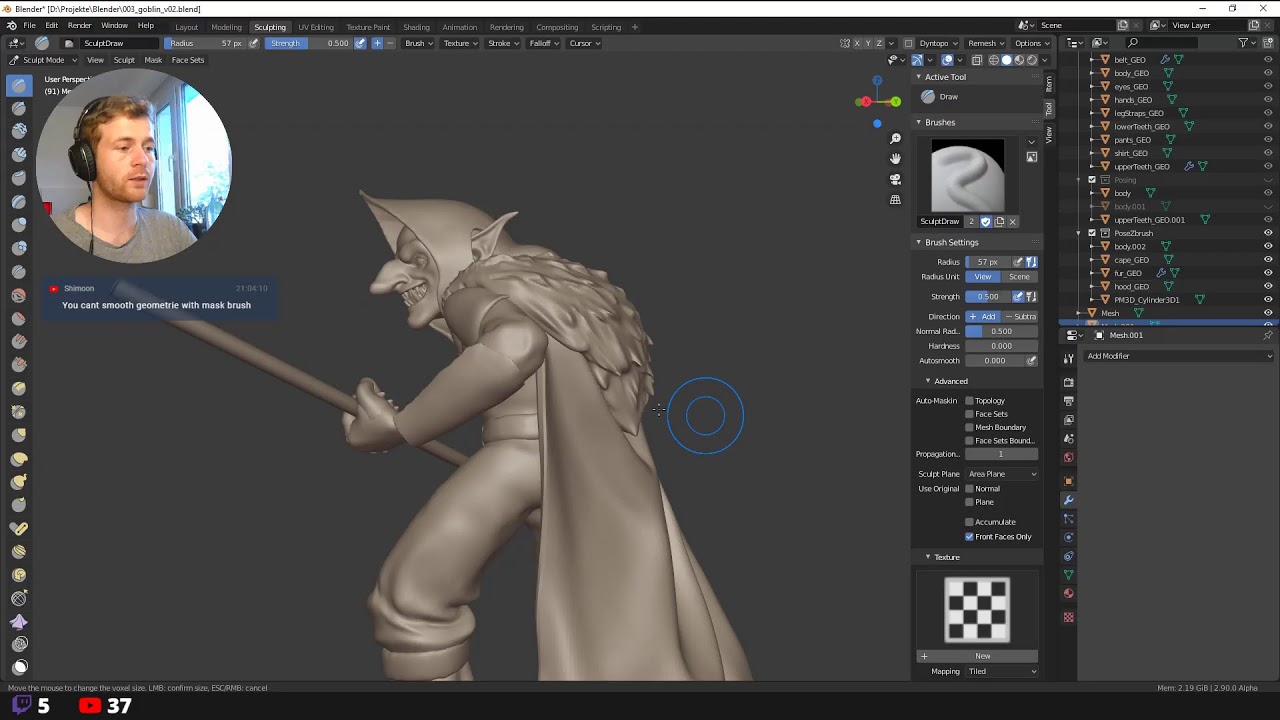Toggle strength pressure icon in Brush Settings
1280x720 pixels.
1018,297
